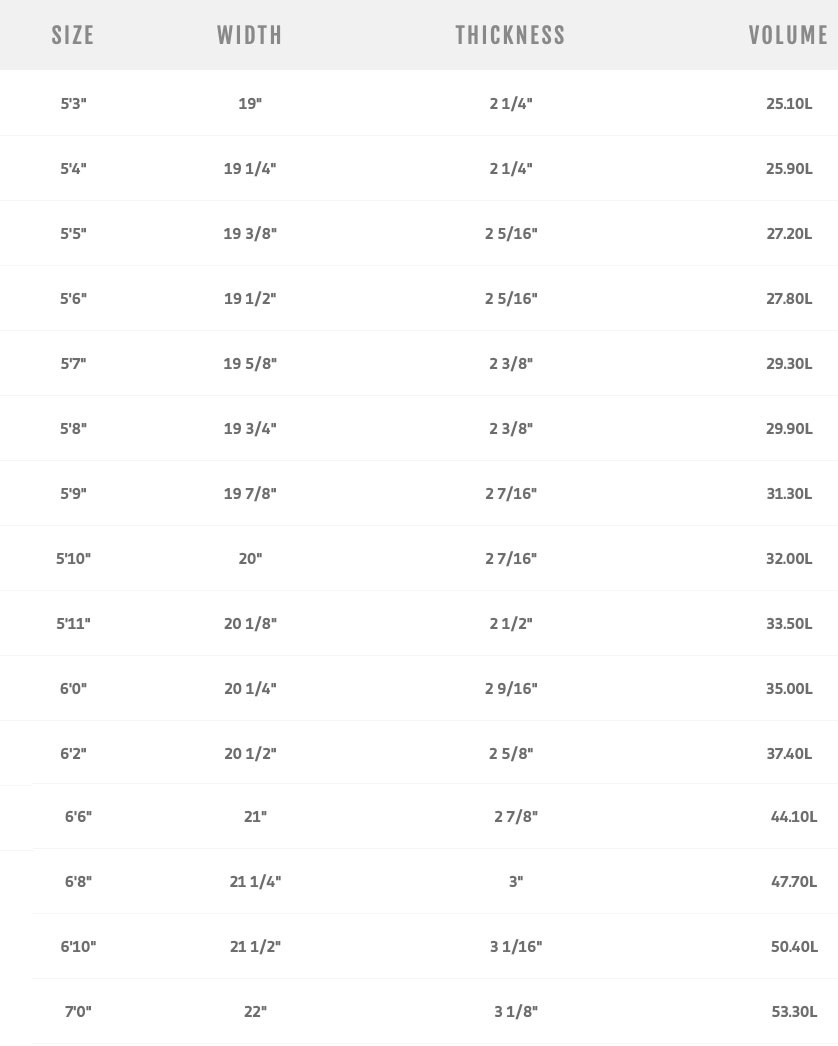Click the 19 3/4" width cell

coord(250,428)
